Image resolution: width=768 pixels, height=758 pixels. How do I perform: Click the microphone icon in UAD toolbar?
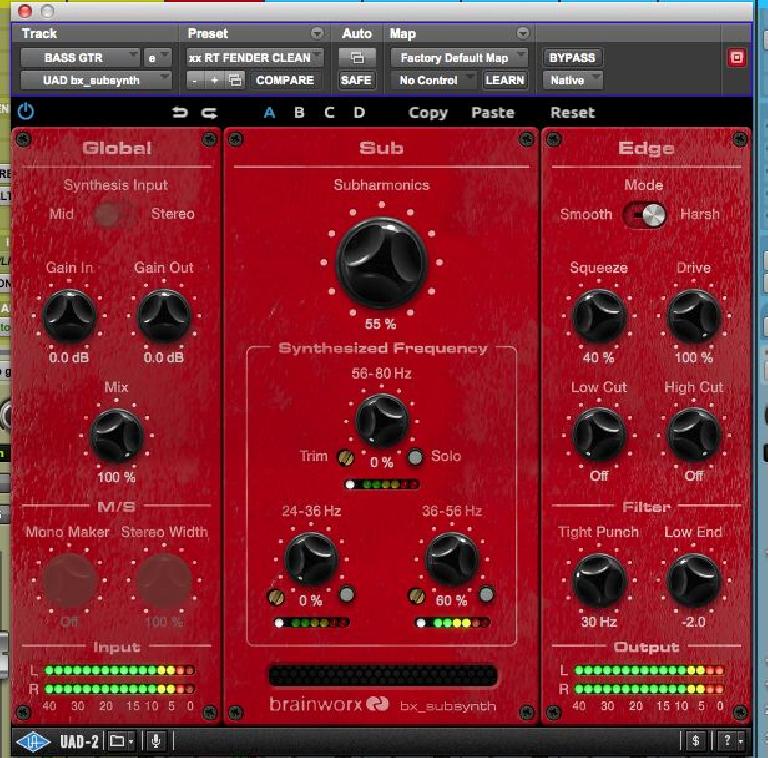(156, 741)
